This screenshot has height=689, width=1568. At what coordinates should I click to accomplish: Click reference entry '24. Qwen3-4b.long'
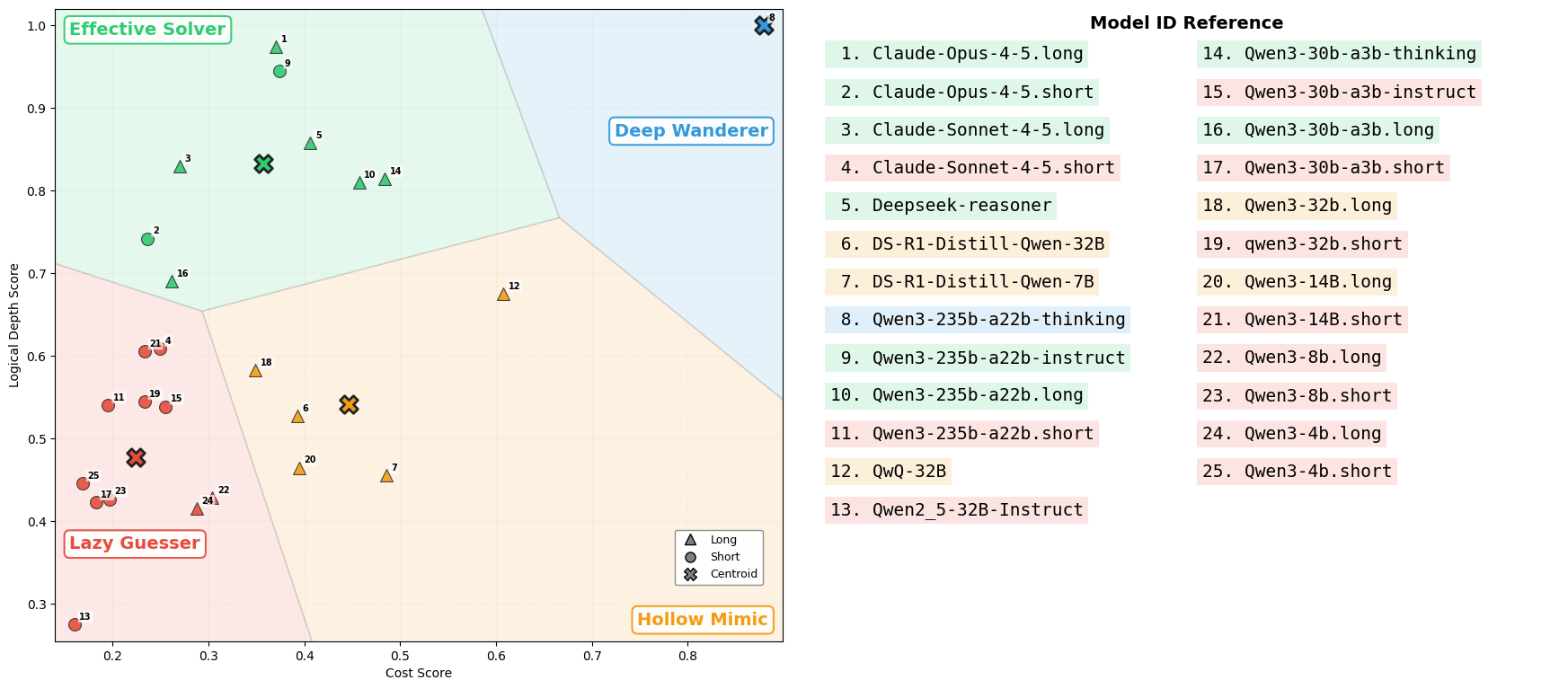1292,434
